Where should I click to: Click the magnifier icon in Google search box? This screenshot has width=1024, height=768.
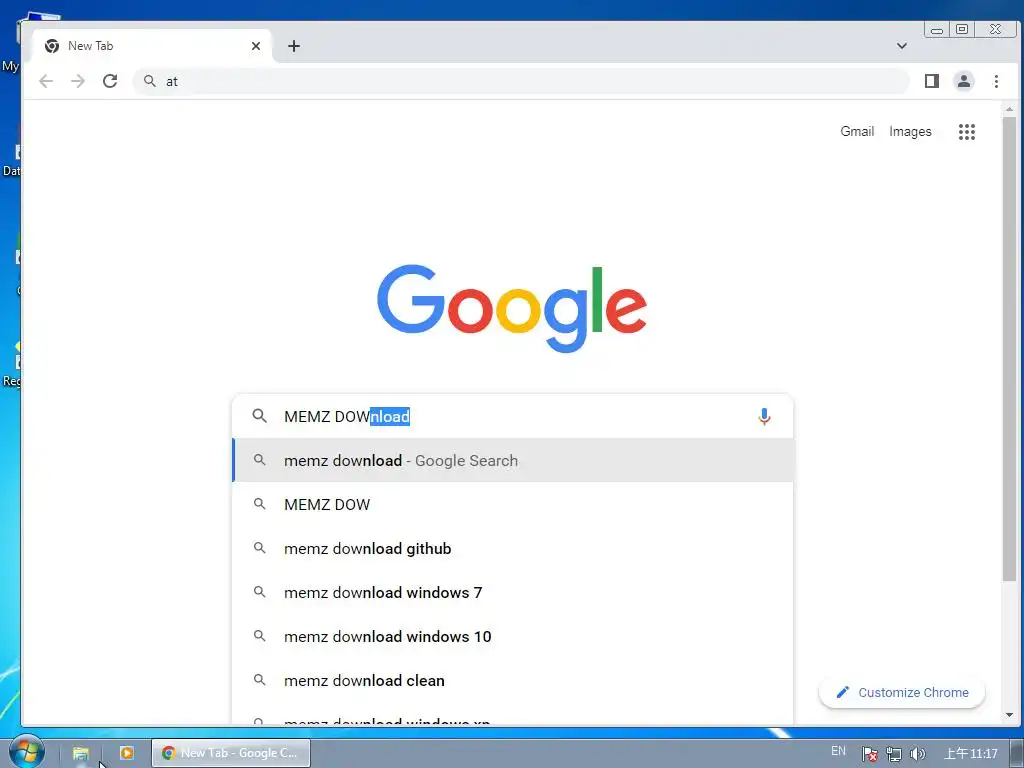click(x=259, y=416)
